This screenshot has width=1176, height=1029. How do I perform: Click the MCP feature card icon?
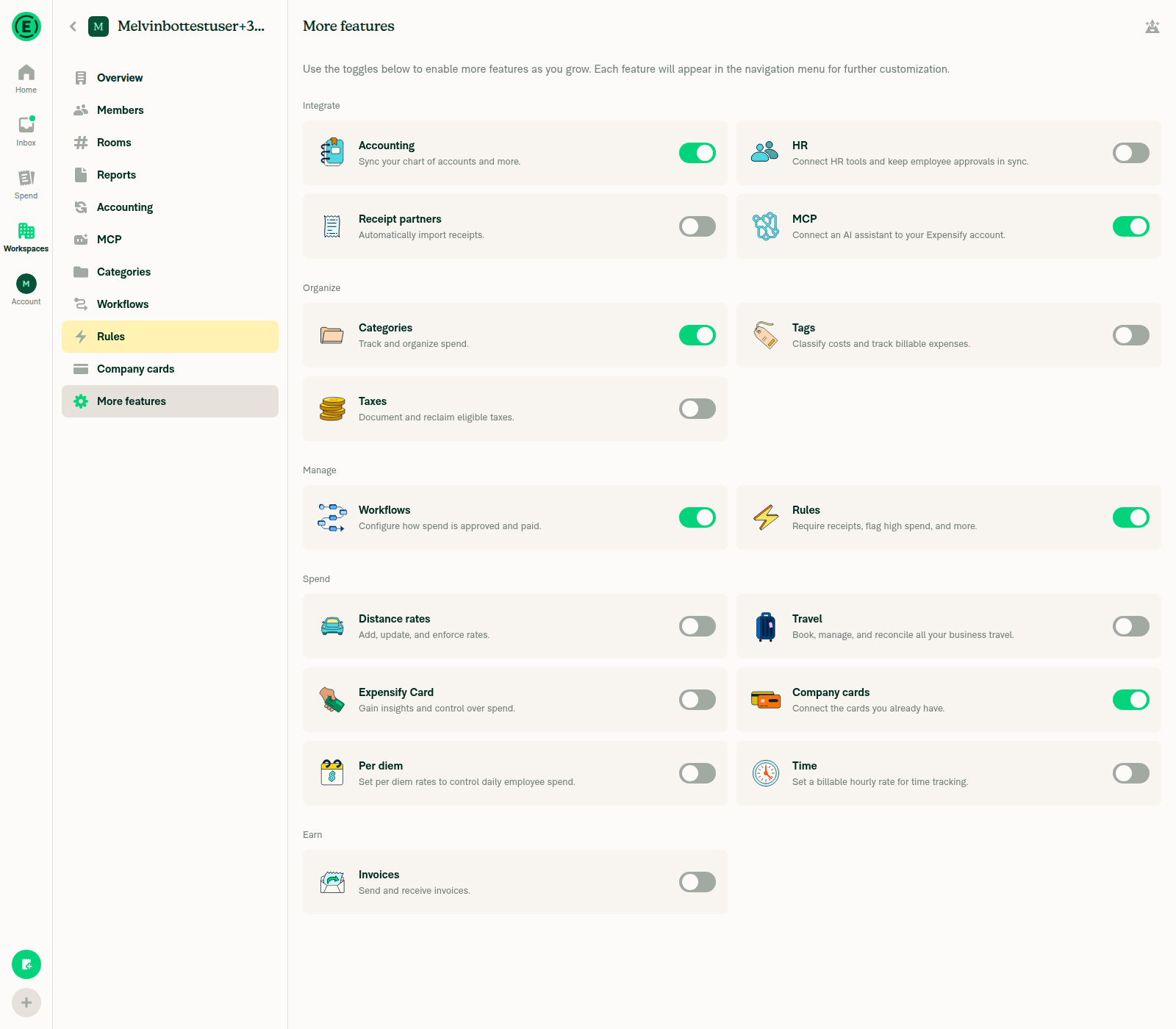pyautogui.click(x=765, y=226)
